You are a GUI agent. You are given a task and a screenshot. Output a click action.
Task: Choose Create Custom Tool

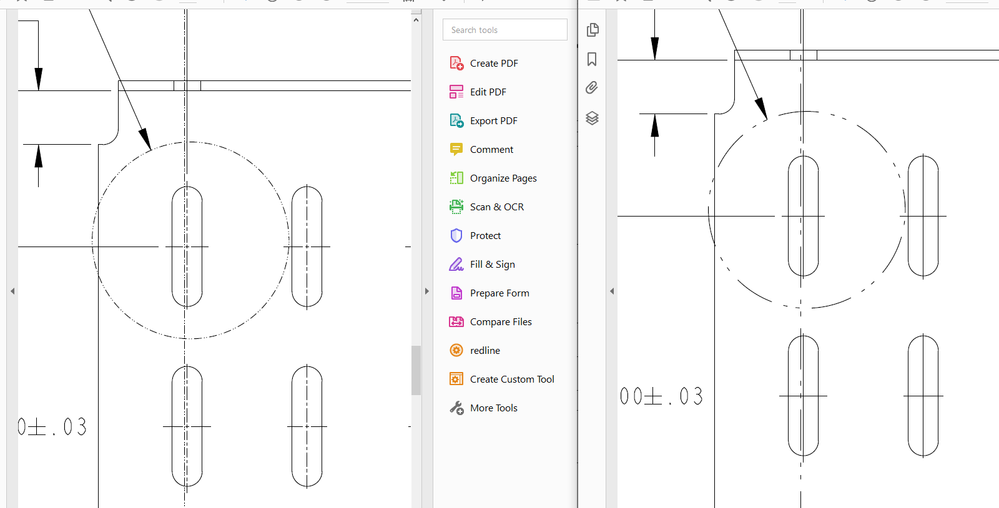click(511, 379)
